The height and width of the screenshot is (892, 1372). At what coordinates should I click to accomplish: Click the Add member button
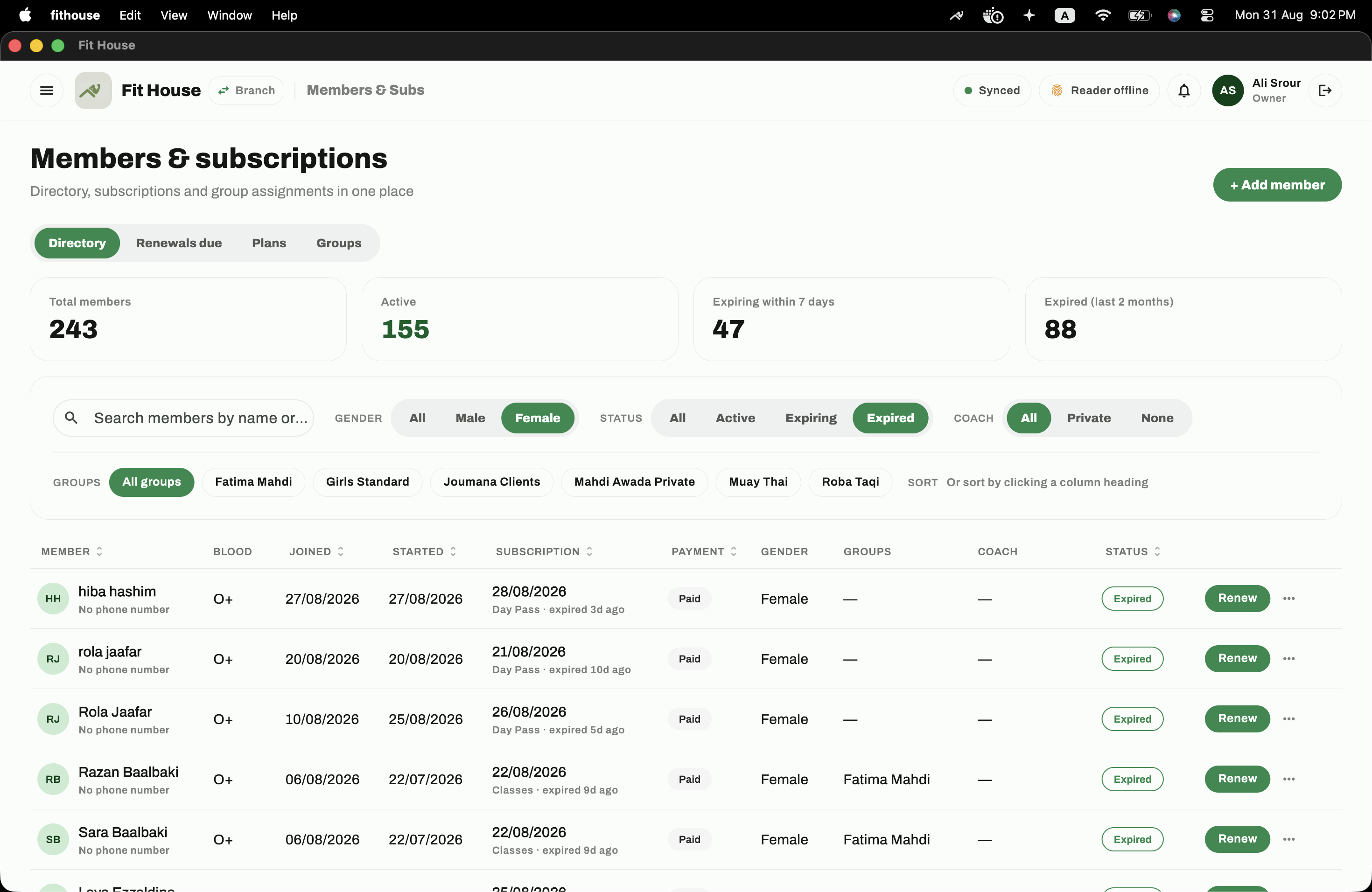[x=1277, y=185]
